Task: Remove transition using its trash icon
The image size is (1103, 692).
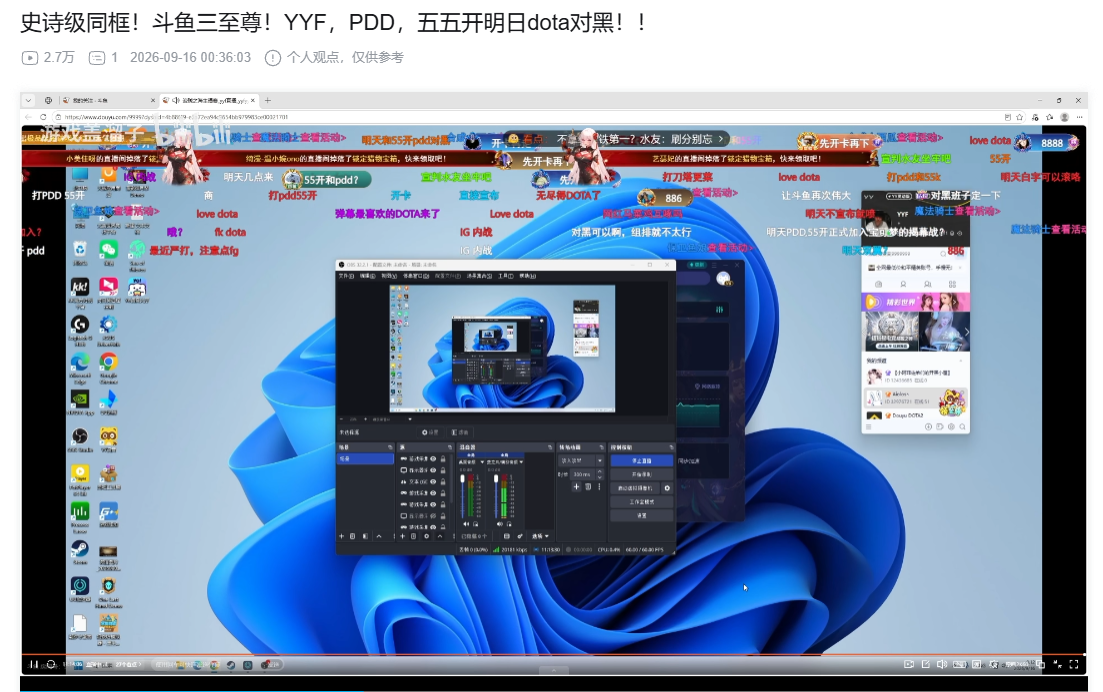Action: tap(588, 487)
